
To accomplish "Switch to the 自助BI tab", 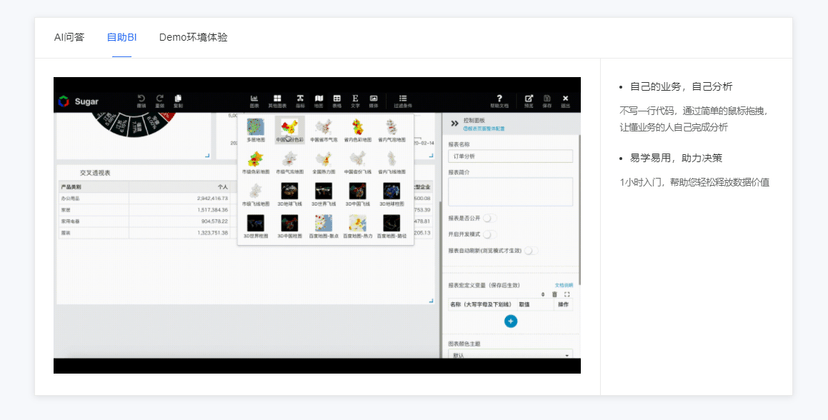I will point(121,38).
